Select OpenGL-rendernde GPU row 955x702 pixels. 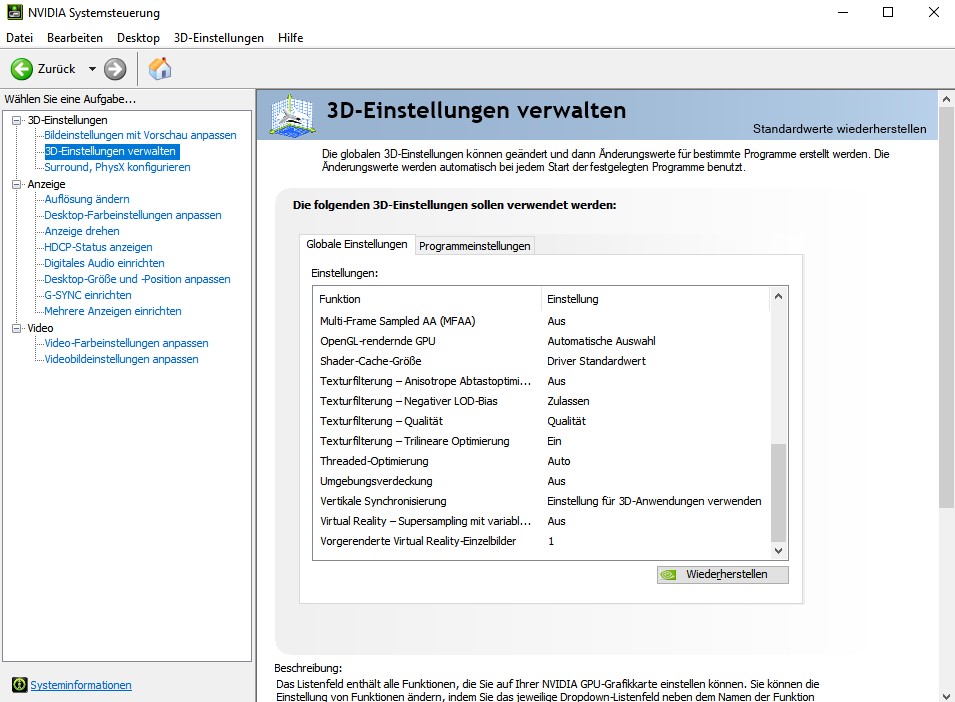tap(541, 341)
